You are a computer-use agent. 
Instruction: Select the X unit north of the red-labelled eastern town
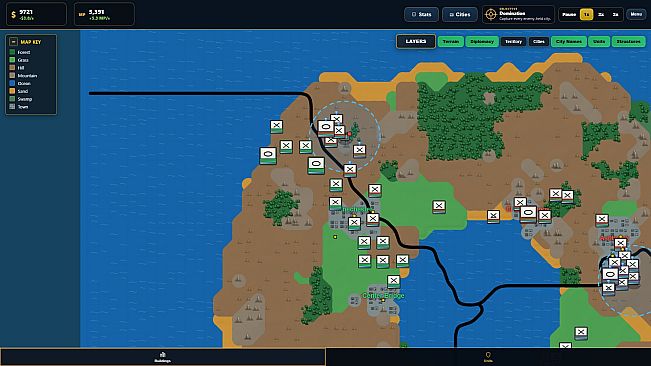(602, 220)
